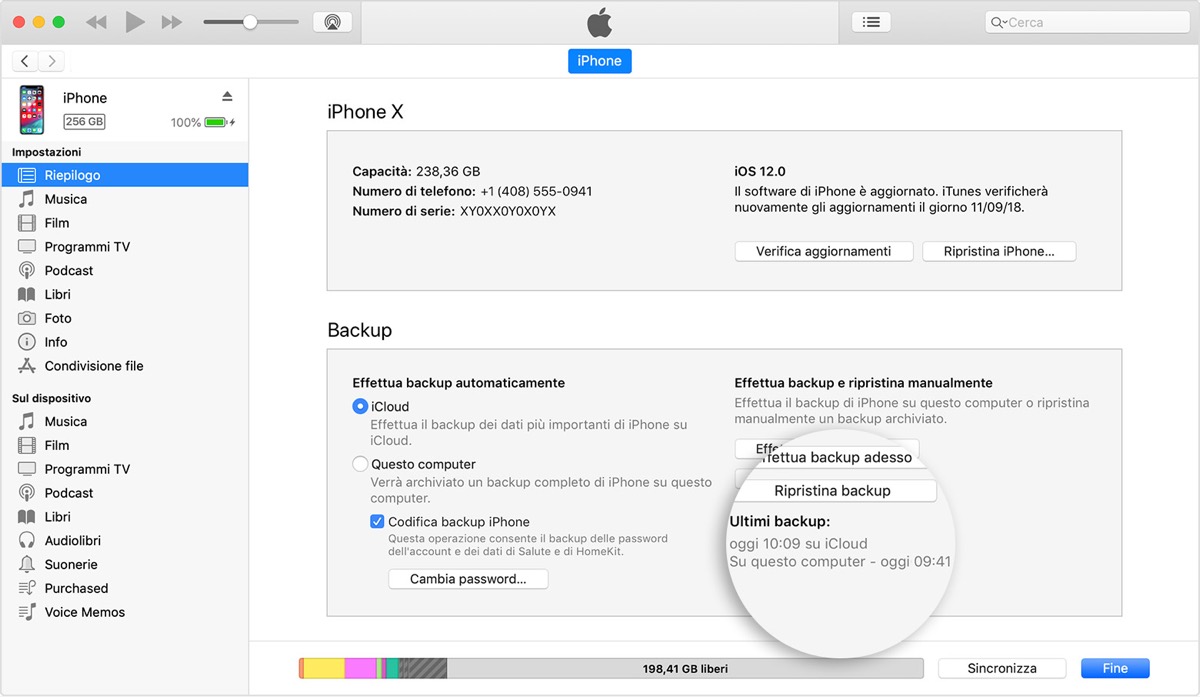The height and width of the screenshot is (697, 1200).
Task: Eject the iPhone using eject icon
Action: click(227, 96)
